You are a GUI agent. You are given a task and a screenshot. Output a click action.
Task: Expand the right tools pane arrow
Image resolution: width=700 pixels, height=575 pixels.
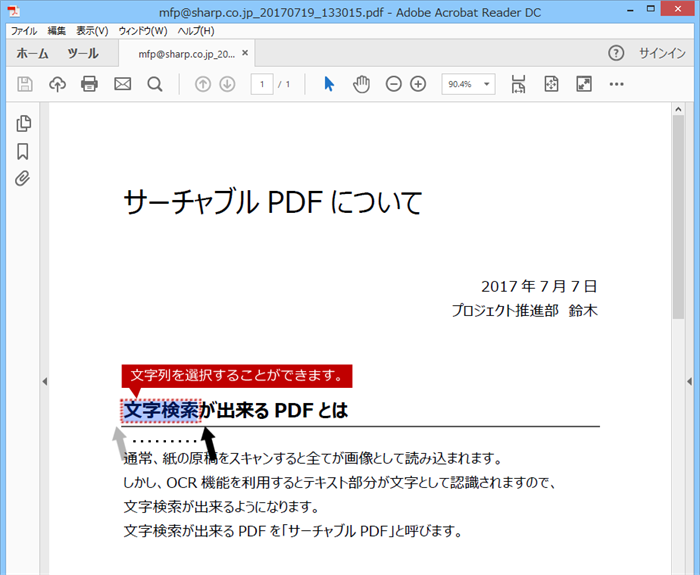[x=690, y=381]
